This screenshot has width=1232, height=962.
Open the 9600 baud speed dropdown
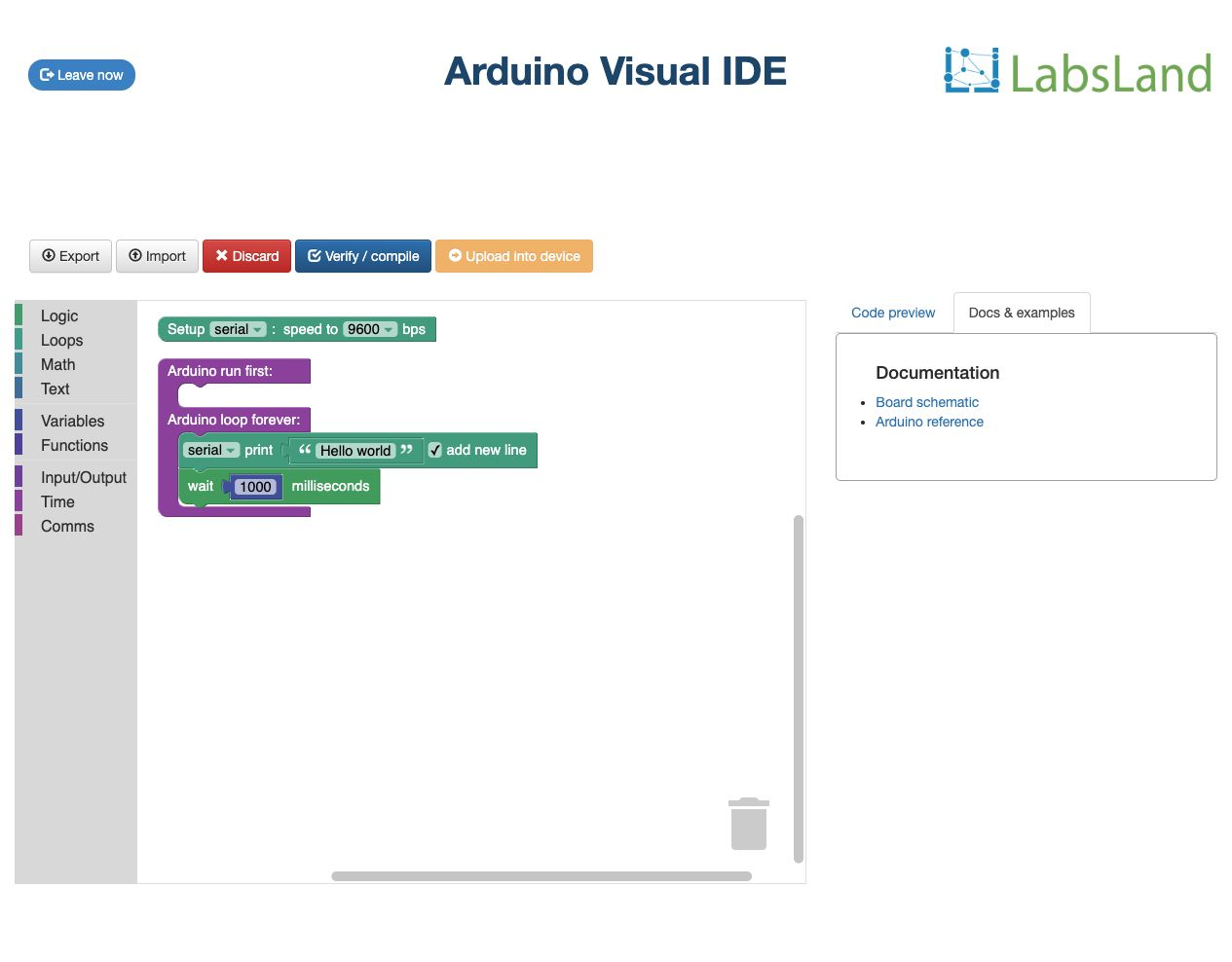pos(370,329)
